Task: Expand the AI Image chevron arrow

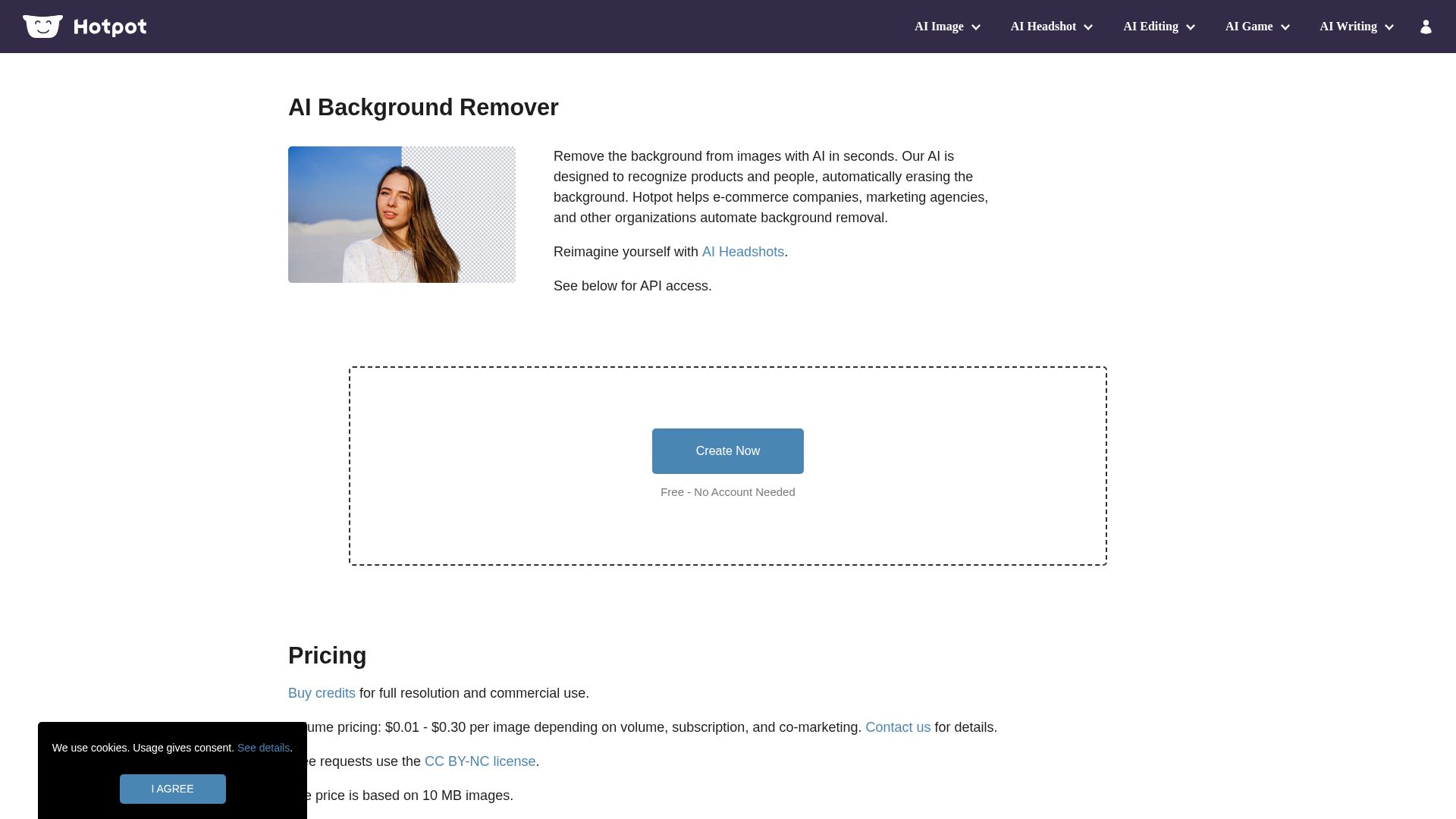Action: (976, 27)
